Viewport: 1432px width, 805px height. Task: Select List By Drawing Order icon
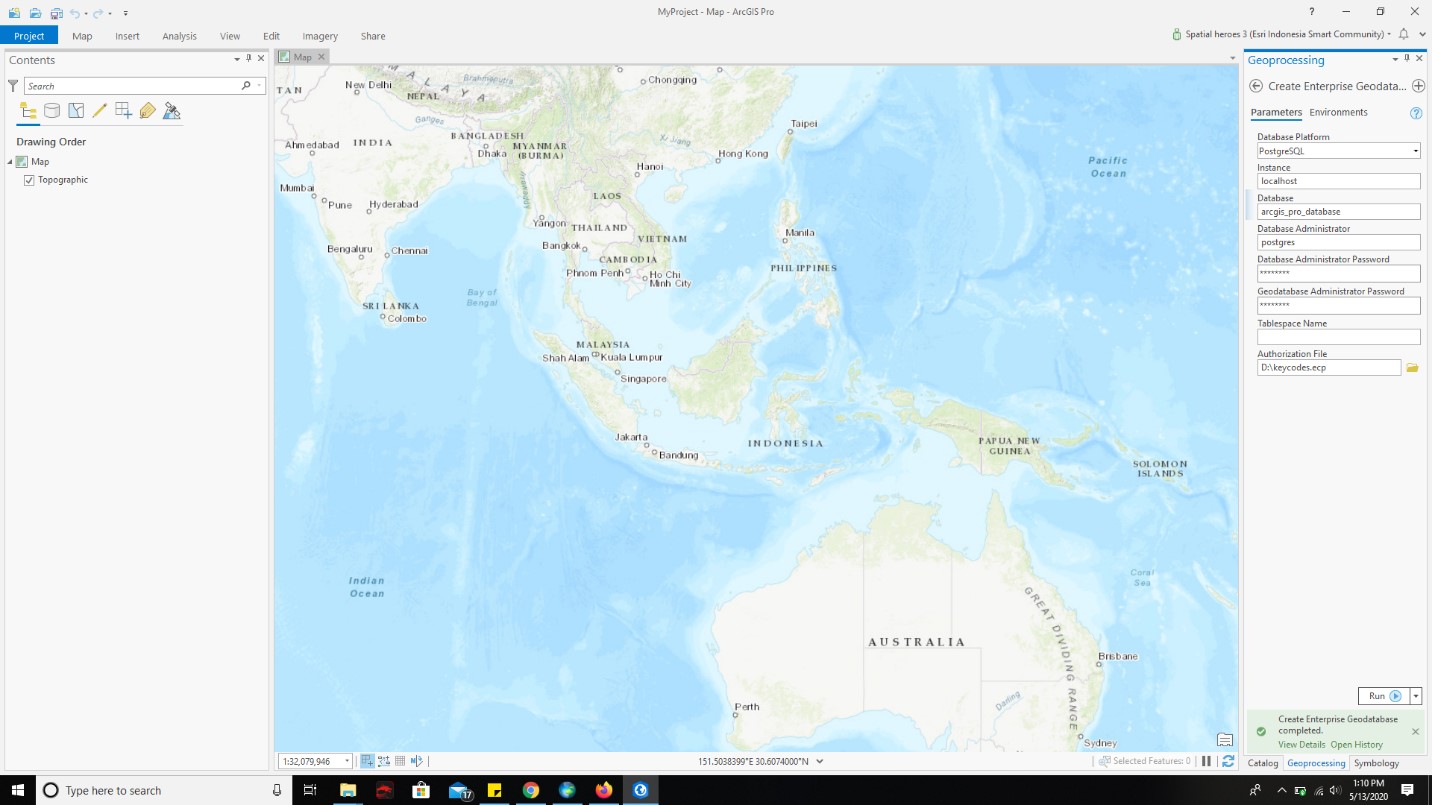pos(28,111)
